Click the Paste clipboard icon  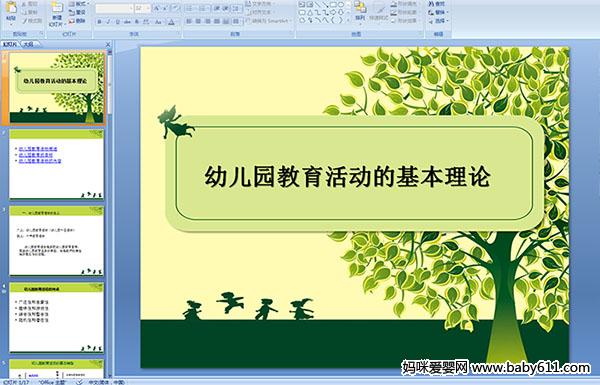pyautogui.click(x=11, y=8)
